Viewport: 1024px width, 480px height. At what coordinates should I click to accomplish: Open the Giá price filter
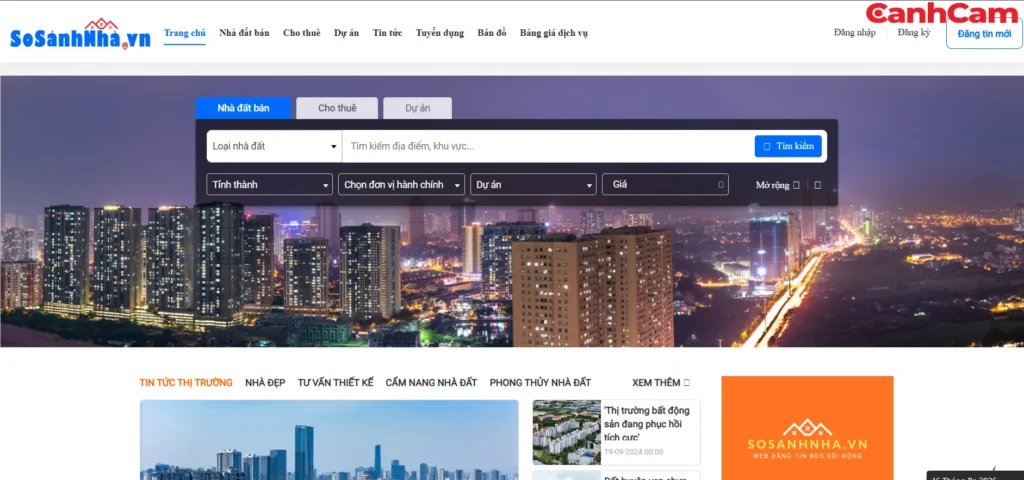click(x=665, y=185)
